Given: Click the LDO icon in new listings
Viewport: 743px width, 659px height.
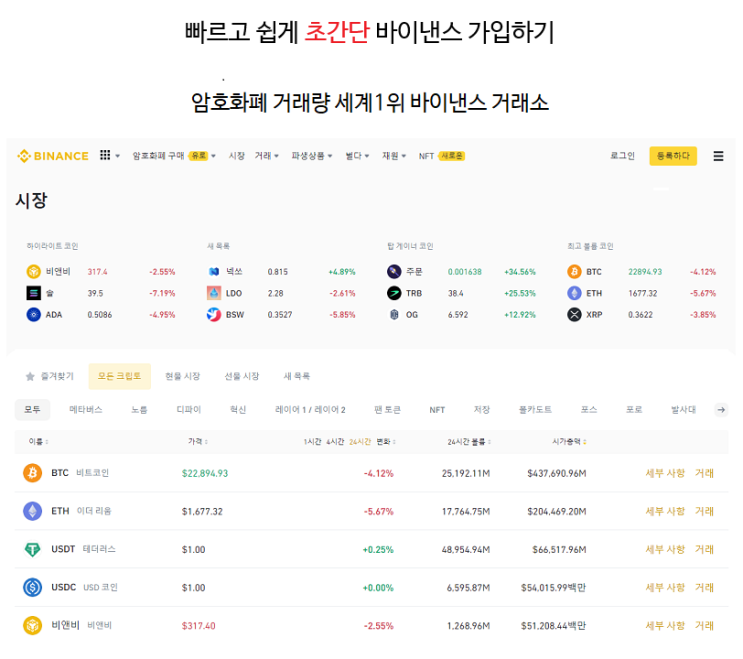Looking at the screenshot, I should pyautogui.click(x=214, y=293).
